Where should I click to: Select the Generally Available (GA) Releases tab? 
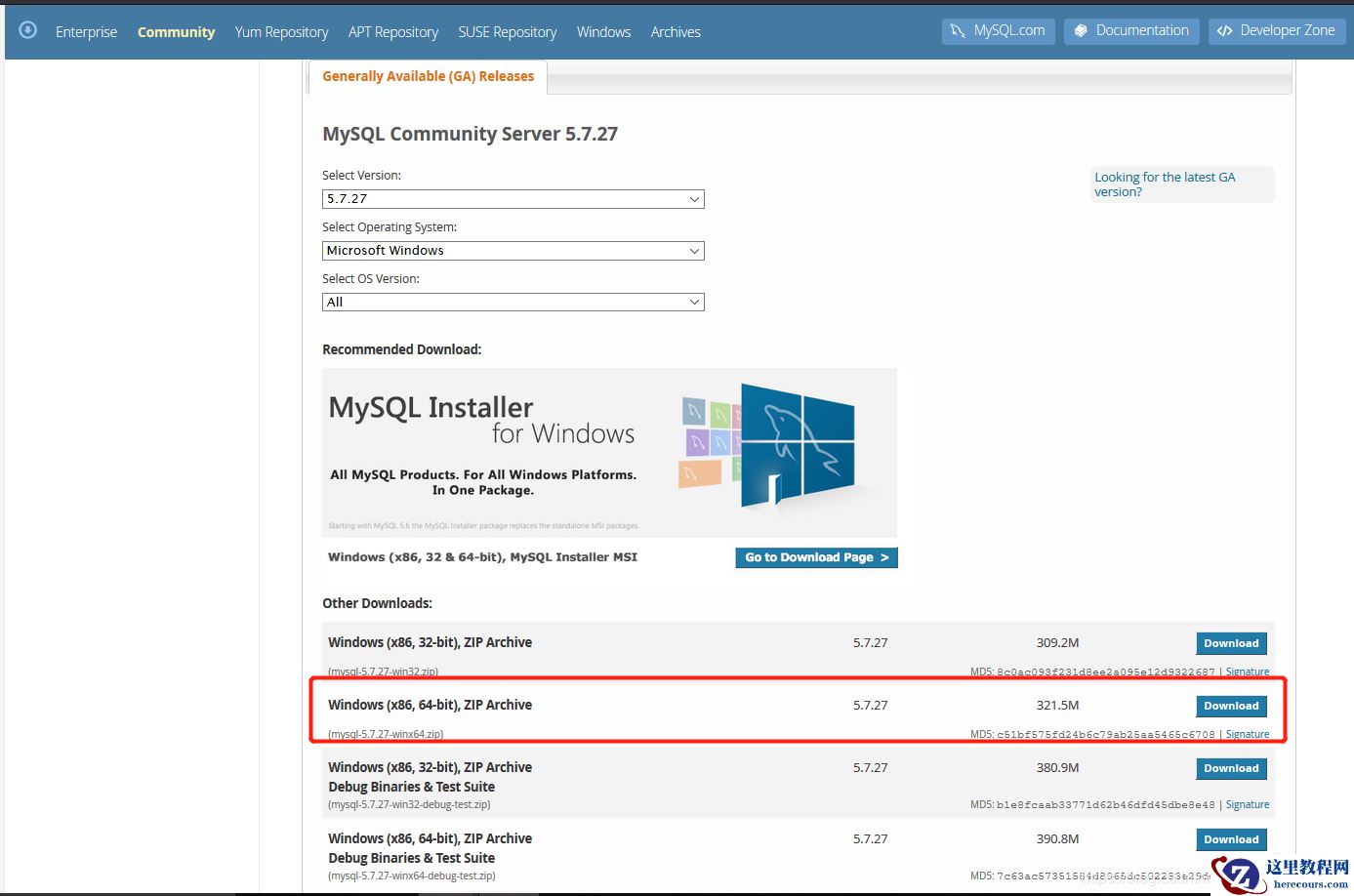[x=428, y=76]
